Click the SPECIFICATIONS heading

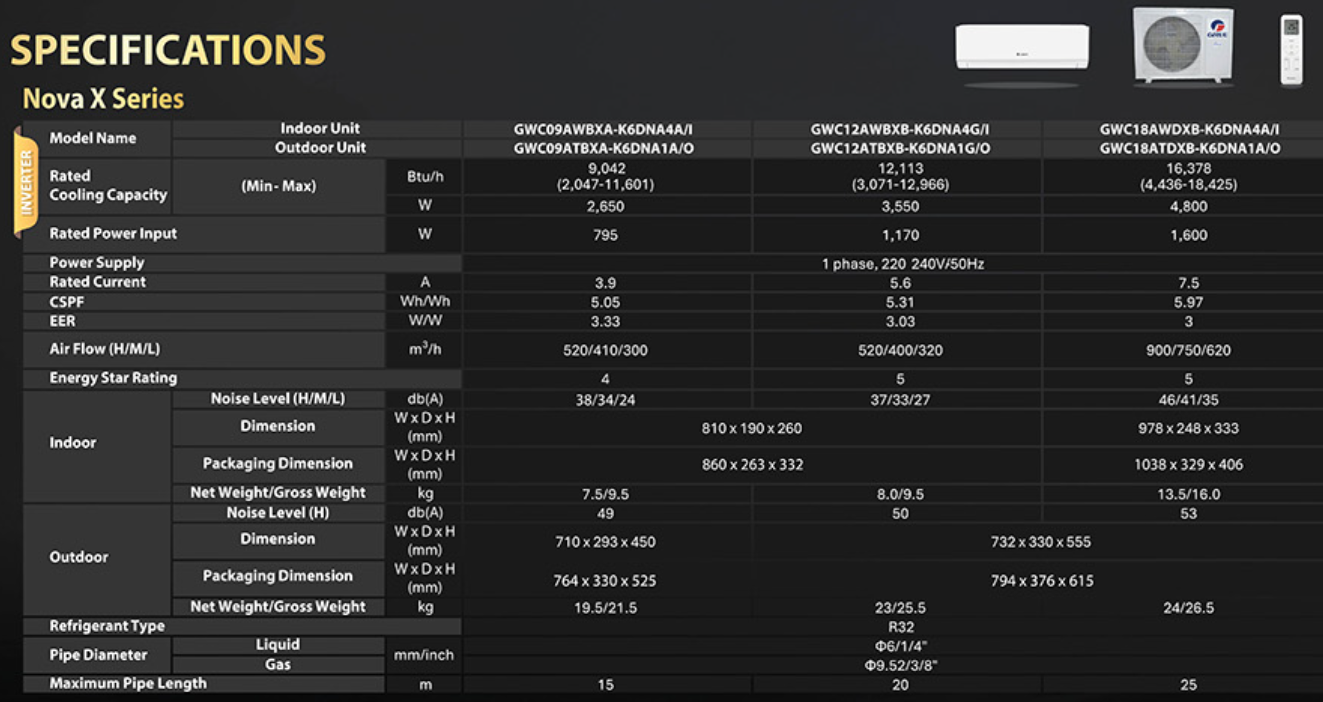point(168,50)
